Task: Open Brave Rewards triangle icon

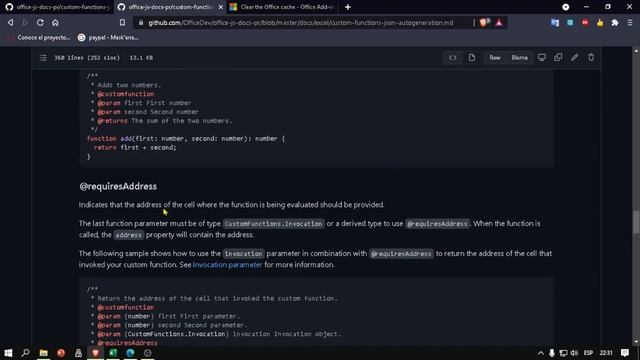Action: [499, 23]
